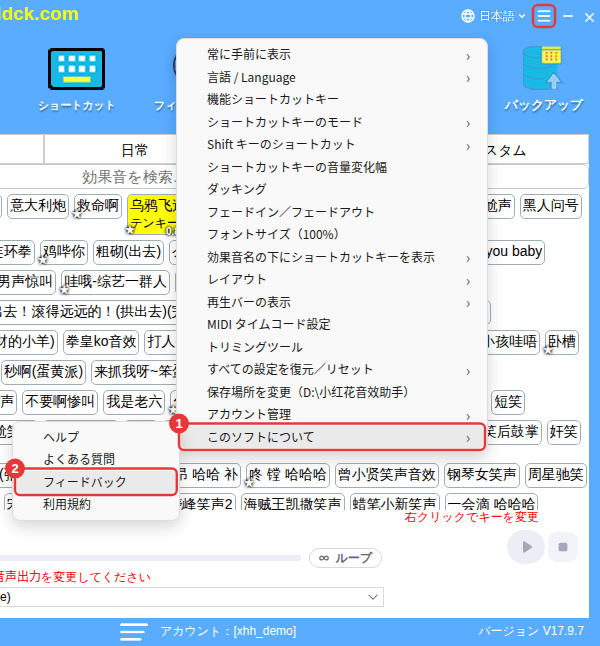
Task: Play the 小孩哇唔 sound effect
Action: pyautogui.click(x=513, y=342)
